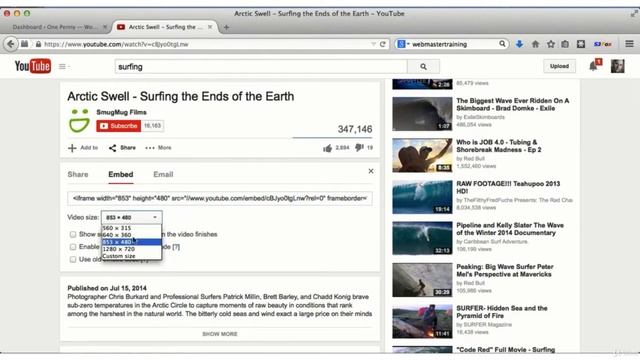
Task: Click the SmugMug Films channel logo
Action: coord(79,120)
